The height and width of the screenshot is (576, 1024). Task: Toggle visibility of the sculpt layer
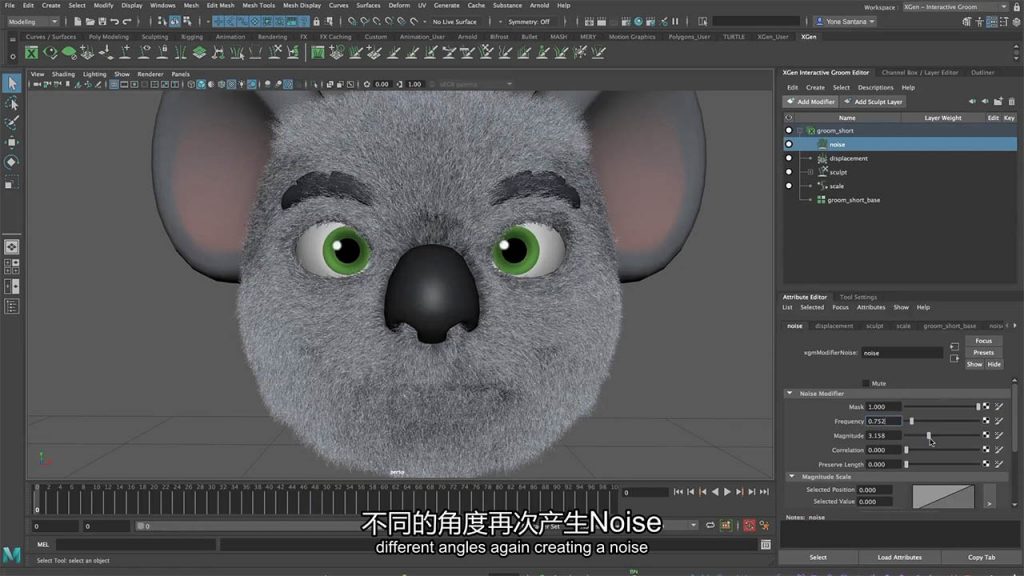point(789,172)
